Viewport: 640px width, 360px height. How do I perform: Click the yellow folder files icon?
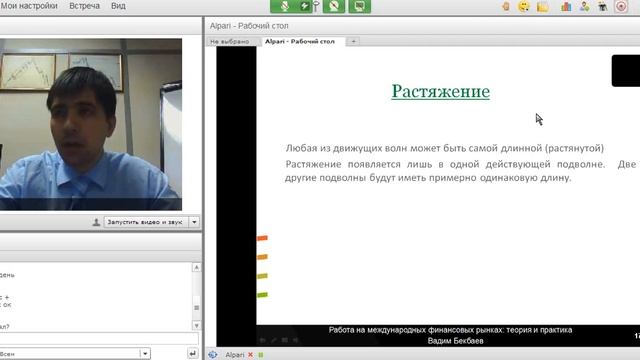[x=542, y=7]
